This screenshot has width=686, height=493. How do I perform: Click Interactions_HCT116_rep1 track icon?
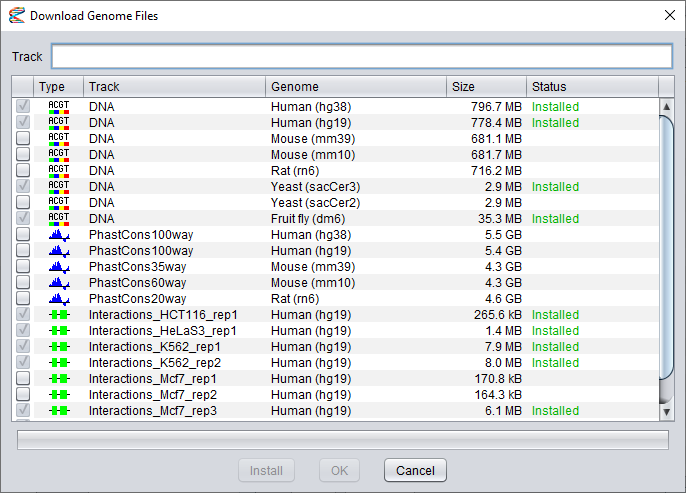point(59,315)
